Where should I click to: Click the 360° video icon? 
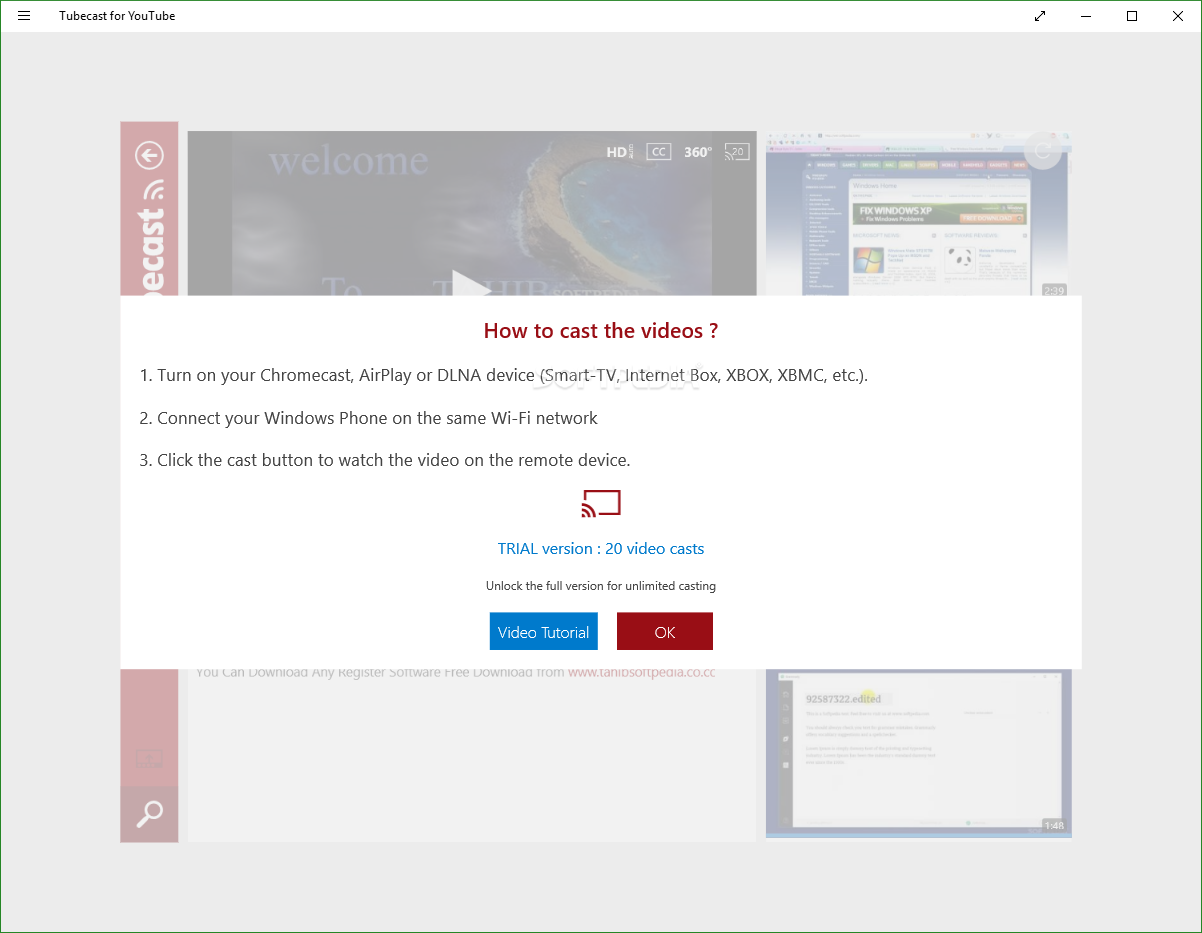tap(698, 152)
